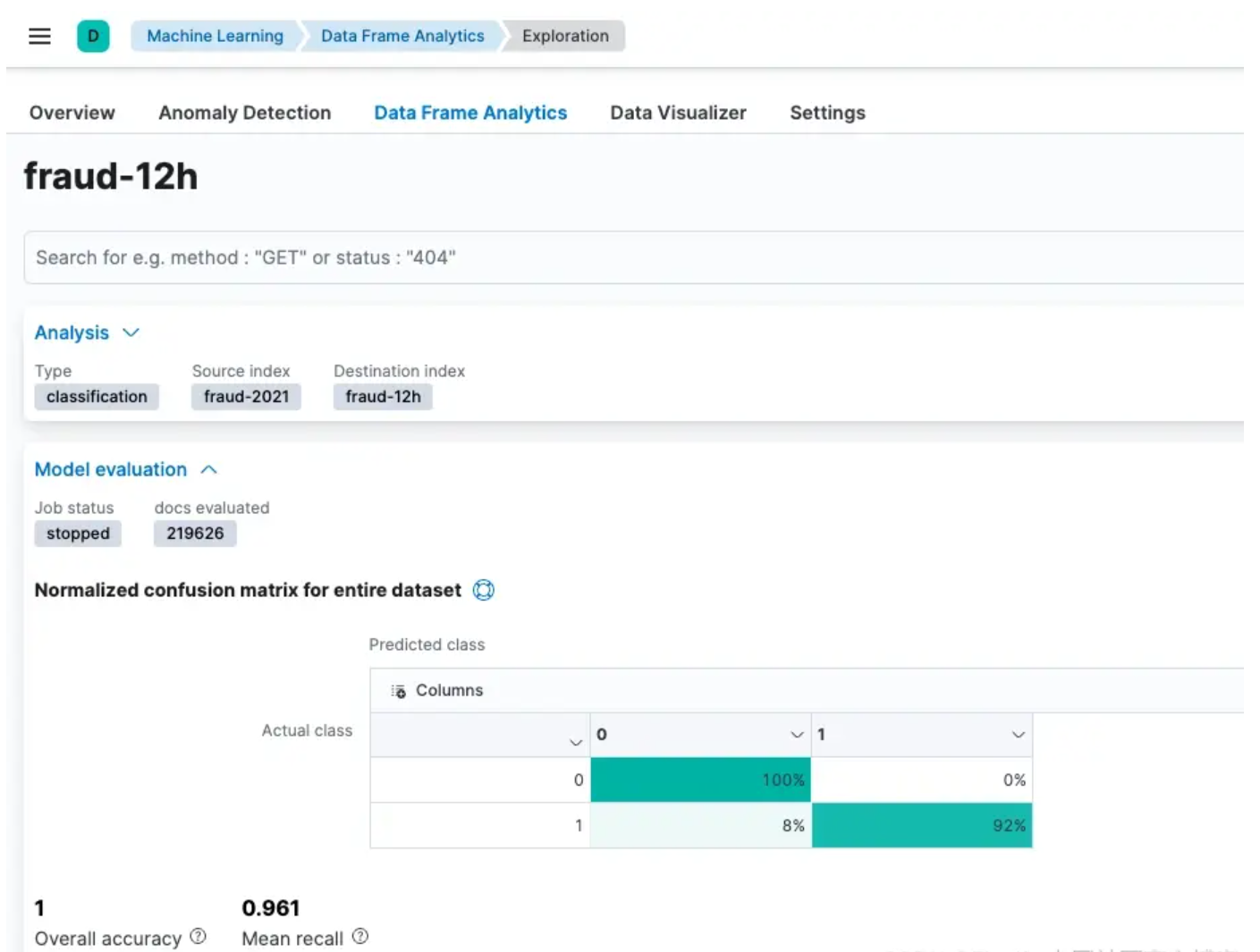The width and height of the screenshot is (1260, 952).
Task: Open the Data Visualizer tab
Action: pos(679,113)
